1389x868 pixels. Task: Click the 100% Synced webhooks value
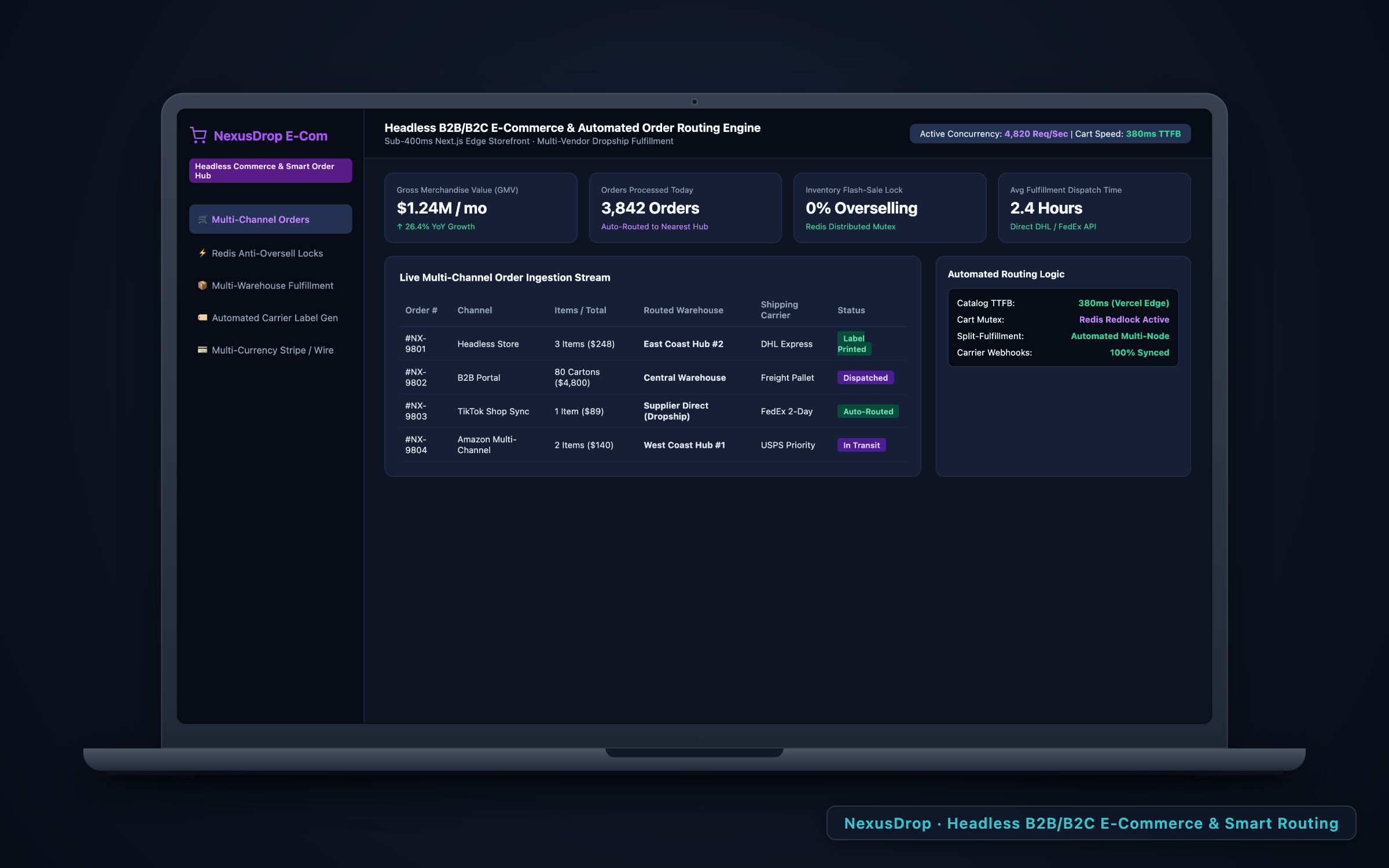[x=1139, y=352]
